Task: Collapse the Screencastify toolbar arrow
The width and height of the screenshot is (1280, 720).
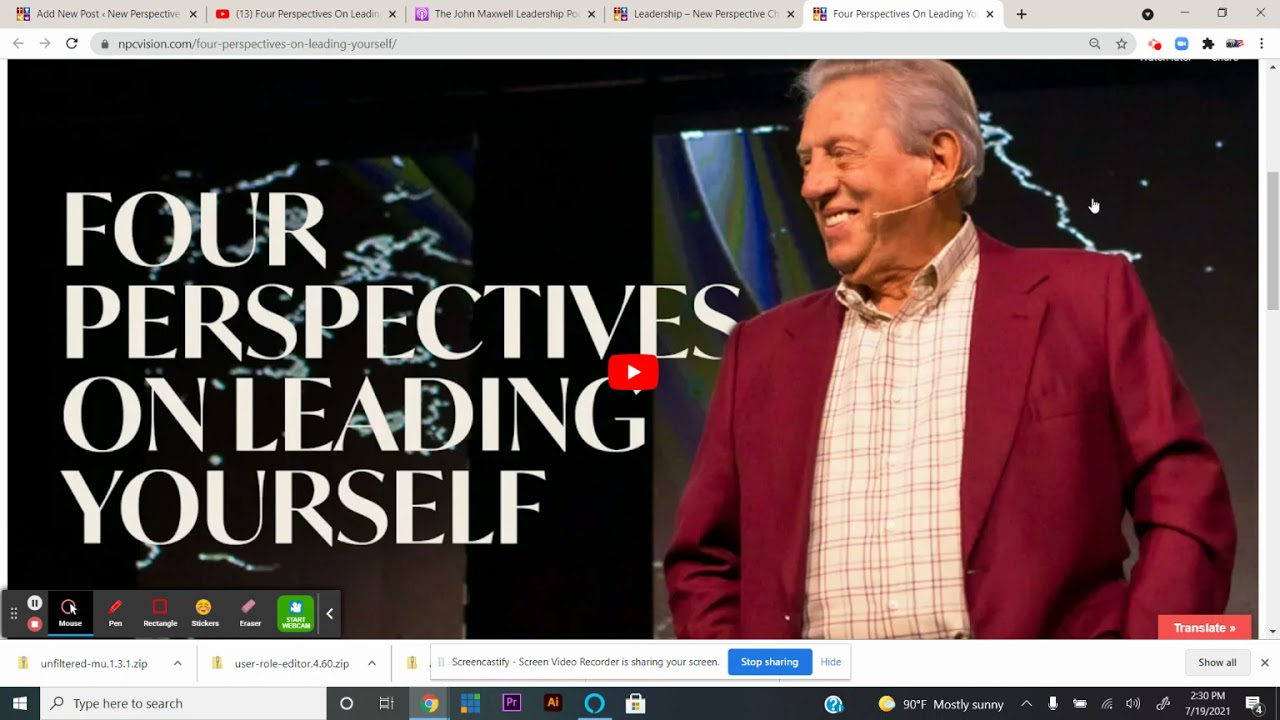Action: [x=329, y=613]
